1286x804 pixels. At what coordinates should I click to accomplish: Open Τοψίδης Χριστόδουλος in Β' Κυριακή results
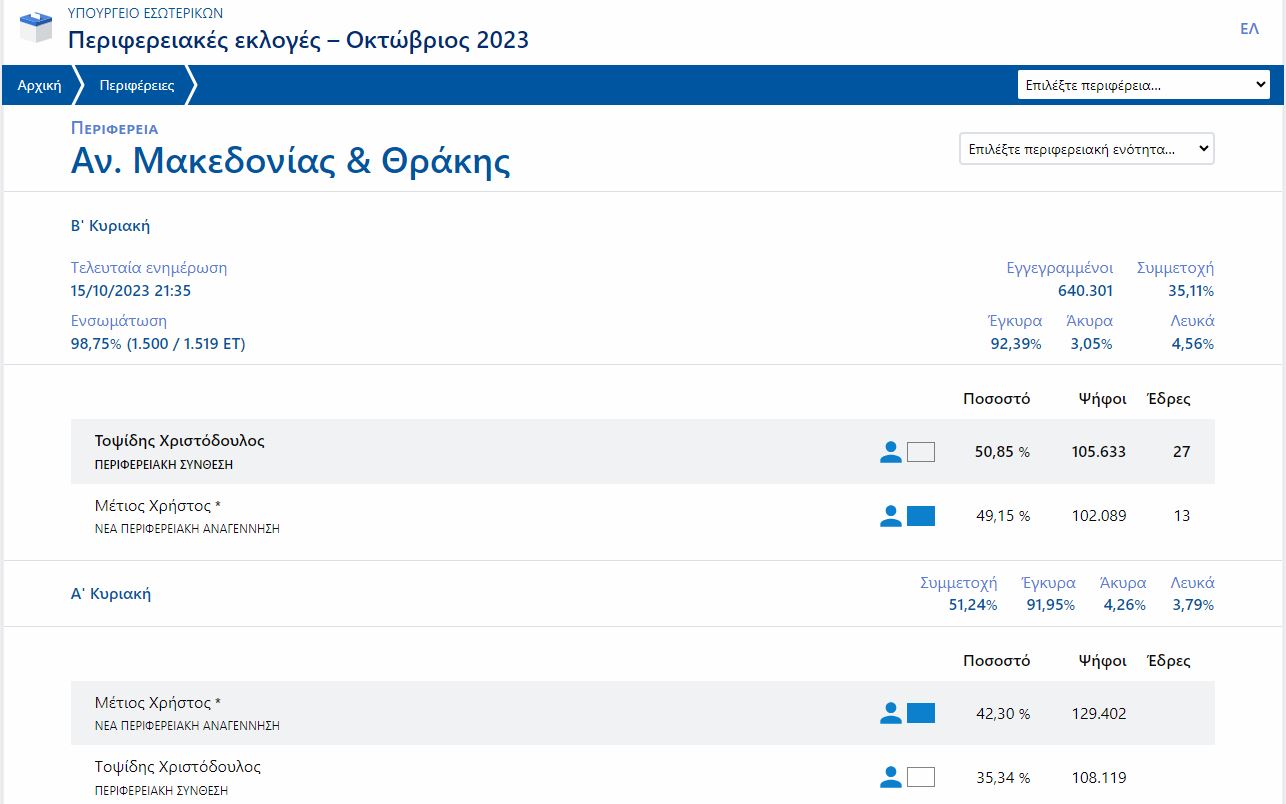click(180, 441)
